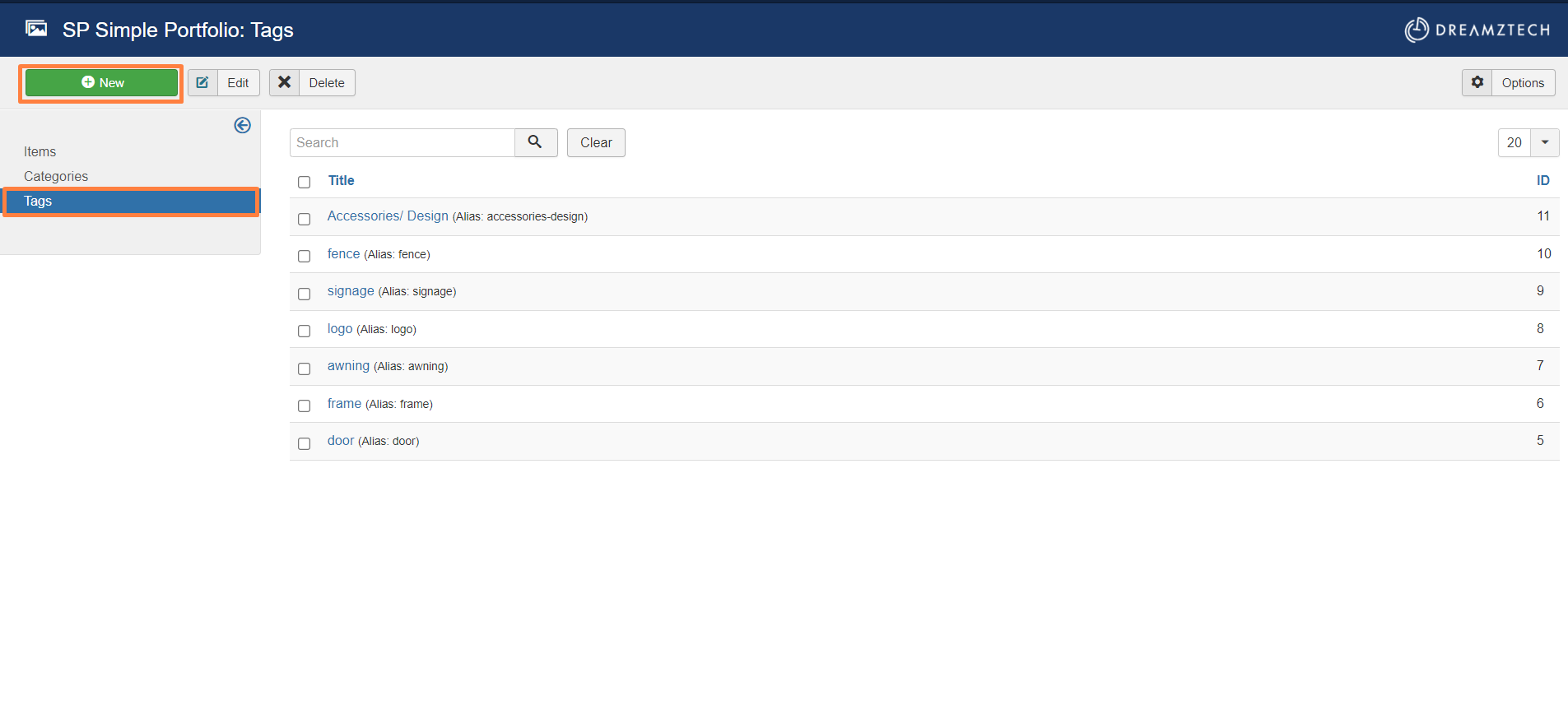Click the Options gear icon

tap(1477, 83)
